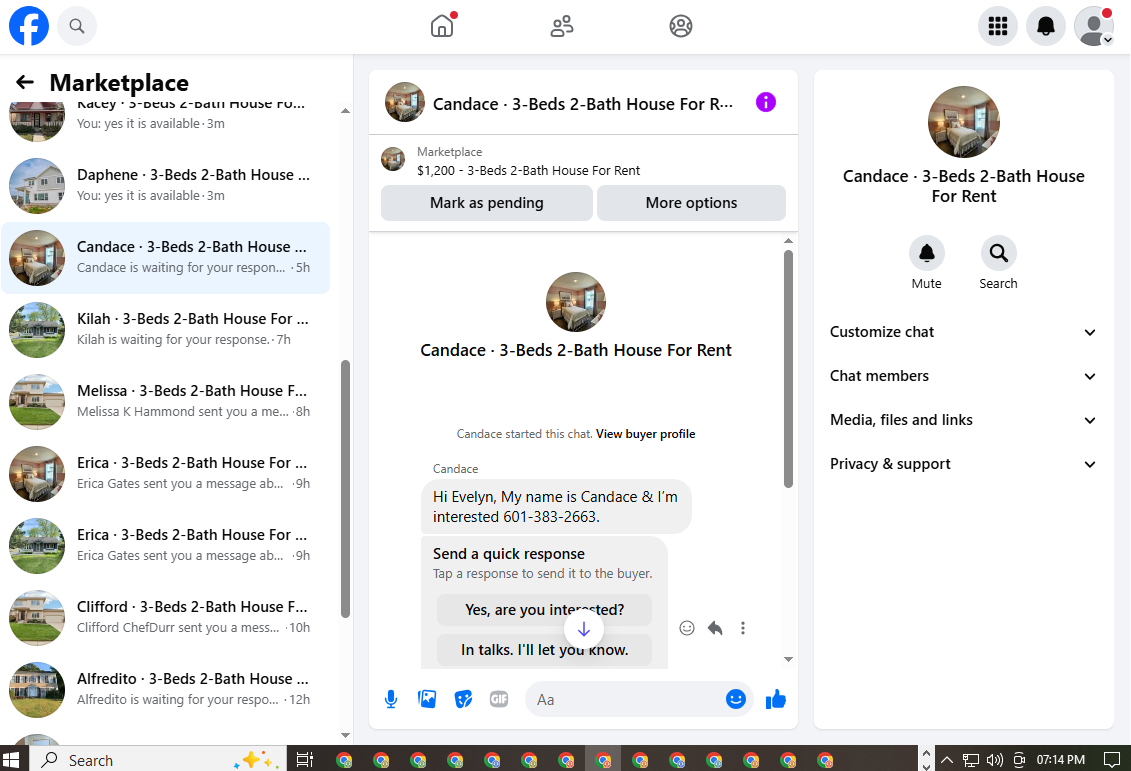Open Kilah conversation in list
1131x771 pixels.
pyautogui.click(x=166, y=330)
